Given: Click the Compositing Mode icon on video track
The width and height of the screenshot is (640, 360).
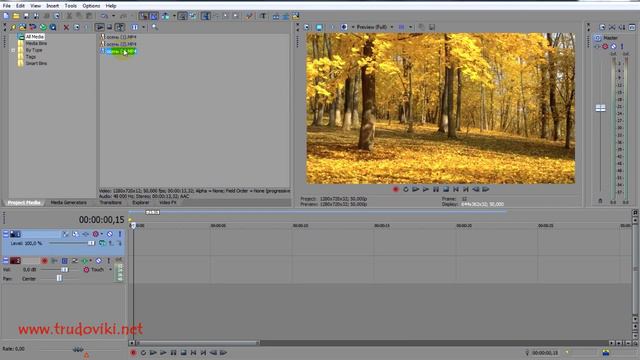Looking at the screenshot, I should click(102, 243).
